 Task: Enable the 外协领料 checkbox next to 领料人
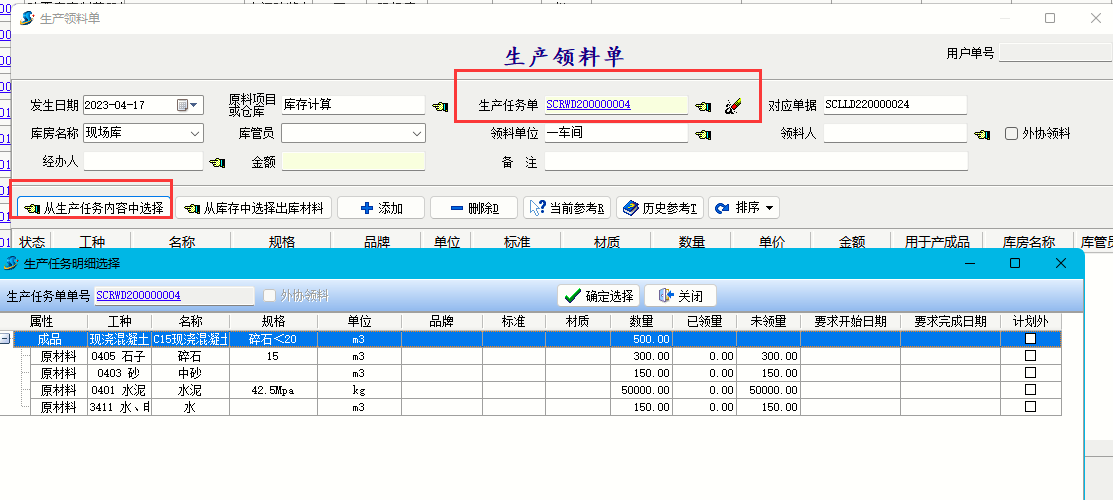1012,134
